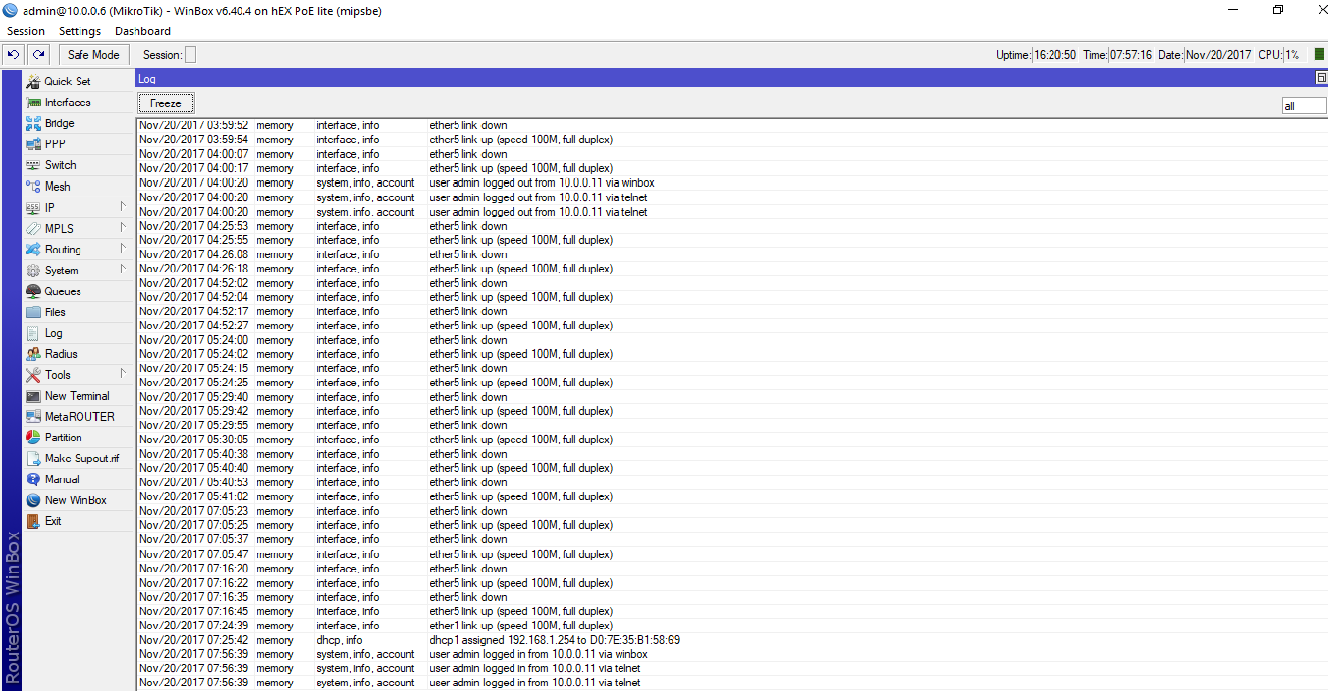Select log entry 'logged in from 10.0.0.11 via winbox'
Screen dimensions: 1328x691
point(731,654)
